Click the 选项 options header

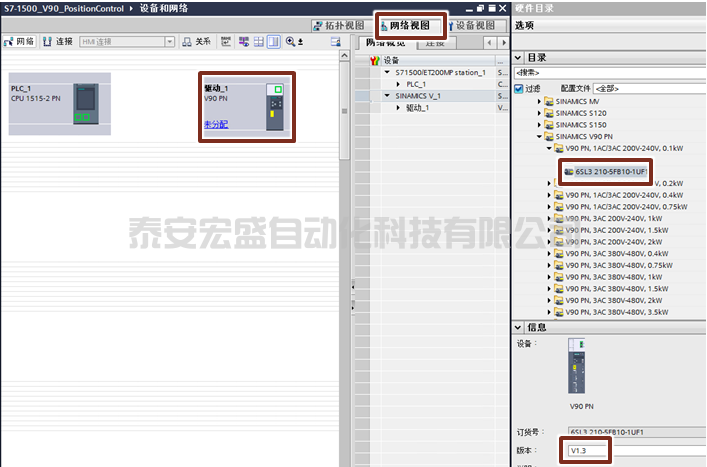[x=524, y=26]
